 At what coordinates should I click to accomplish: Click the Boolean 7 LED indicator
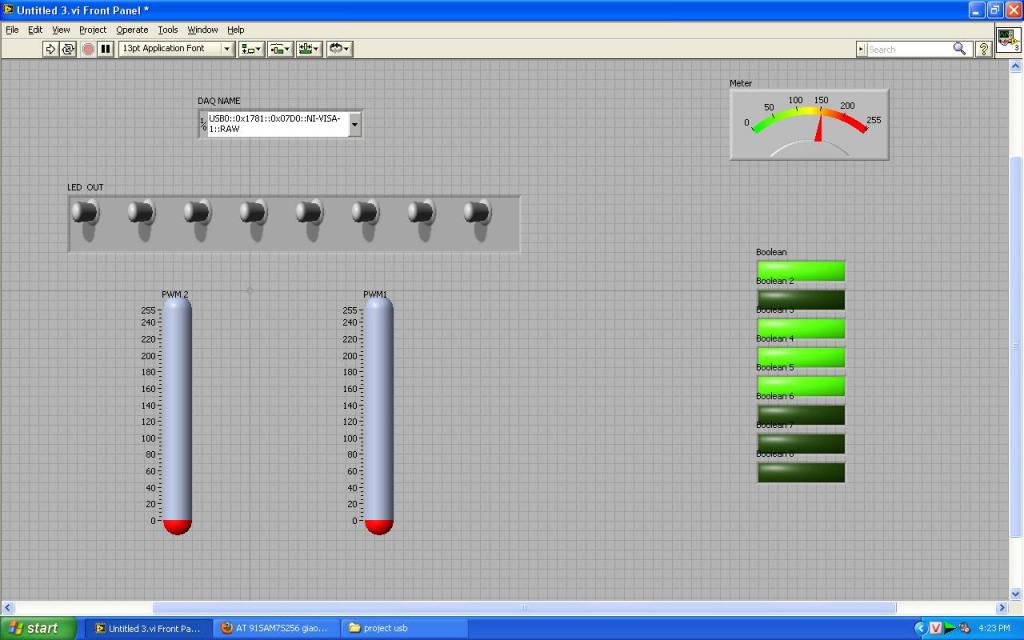pos(801,443)
